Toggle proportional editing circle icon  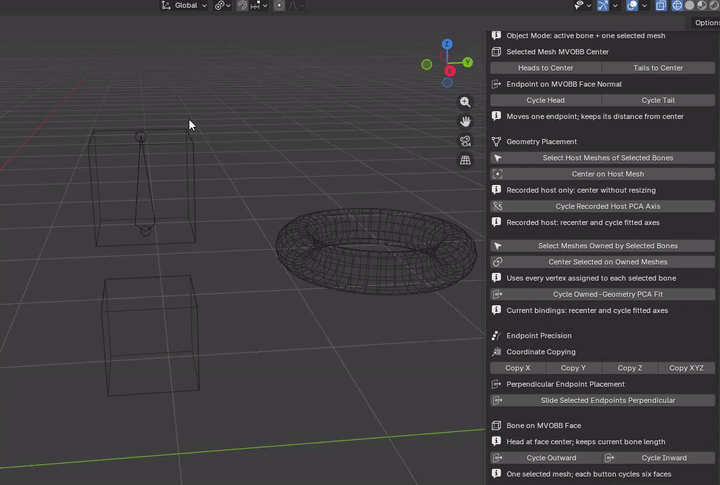pyautogui.click(x=279, y=6)
